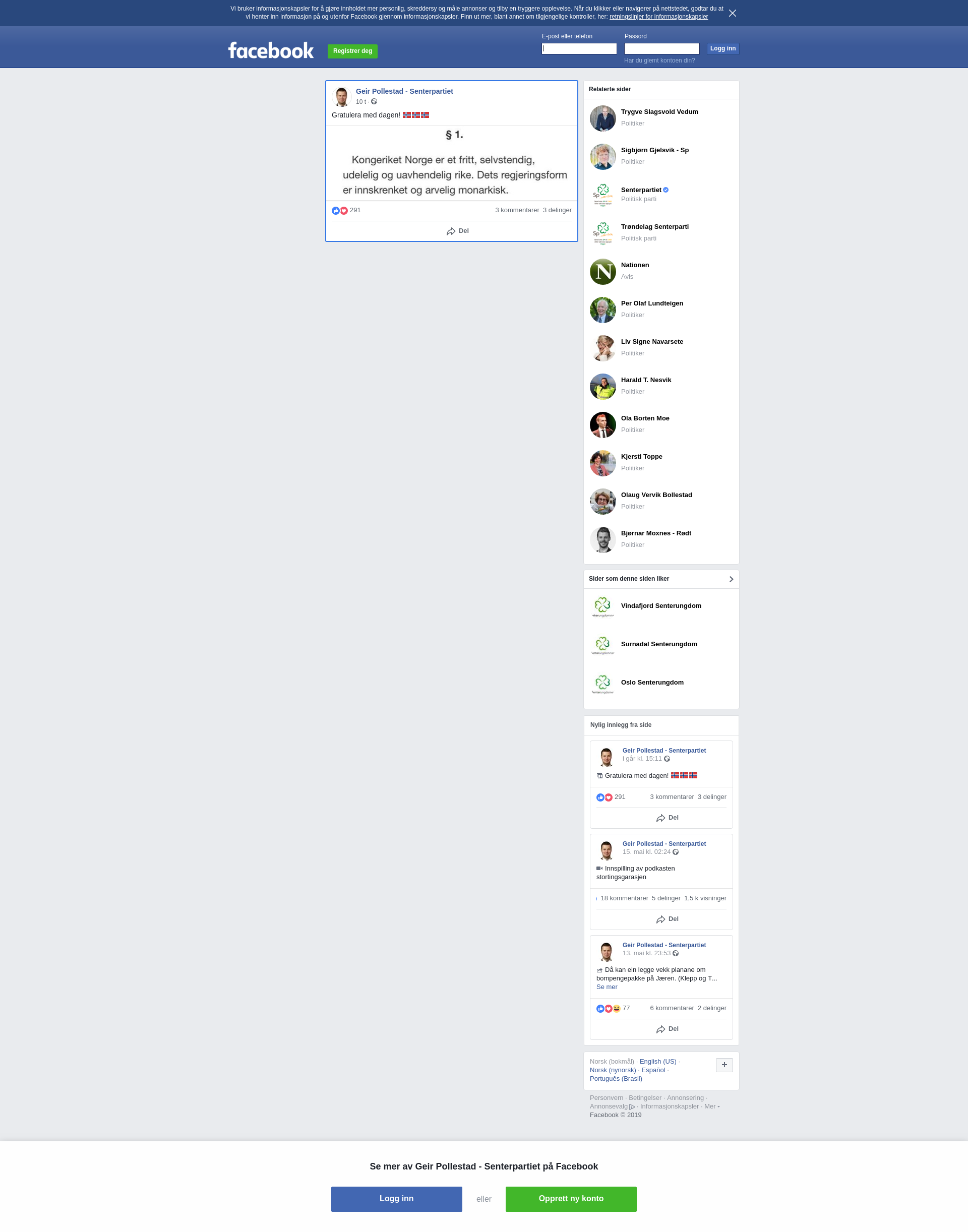
Task: Open the Vindafjord Senterungdom logo
Action: coord(602,606)
